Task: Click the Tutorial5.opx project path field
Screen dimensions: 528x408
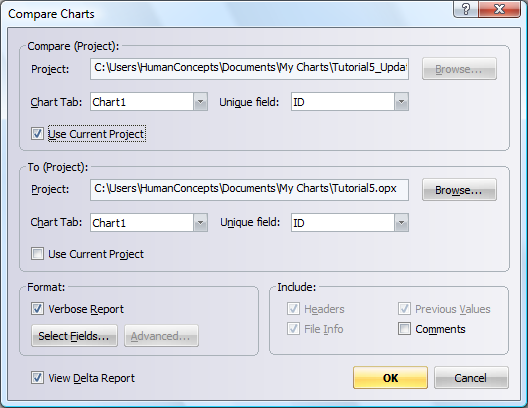Action: coord(250,190)
